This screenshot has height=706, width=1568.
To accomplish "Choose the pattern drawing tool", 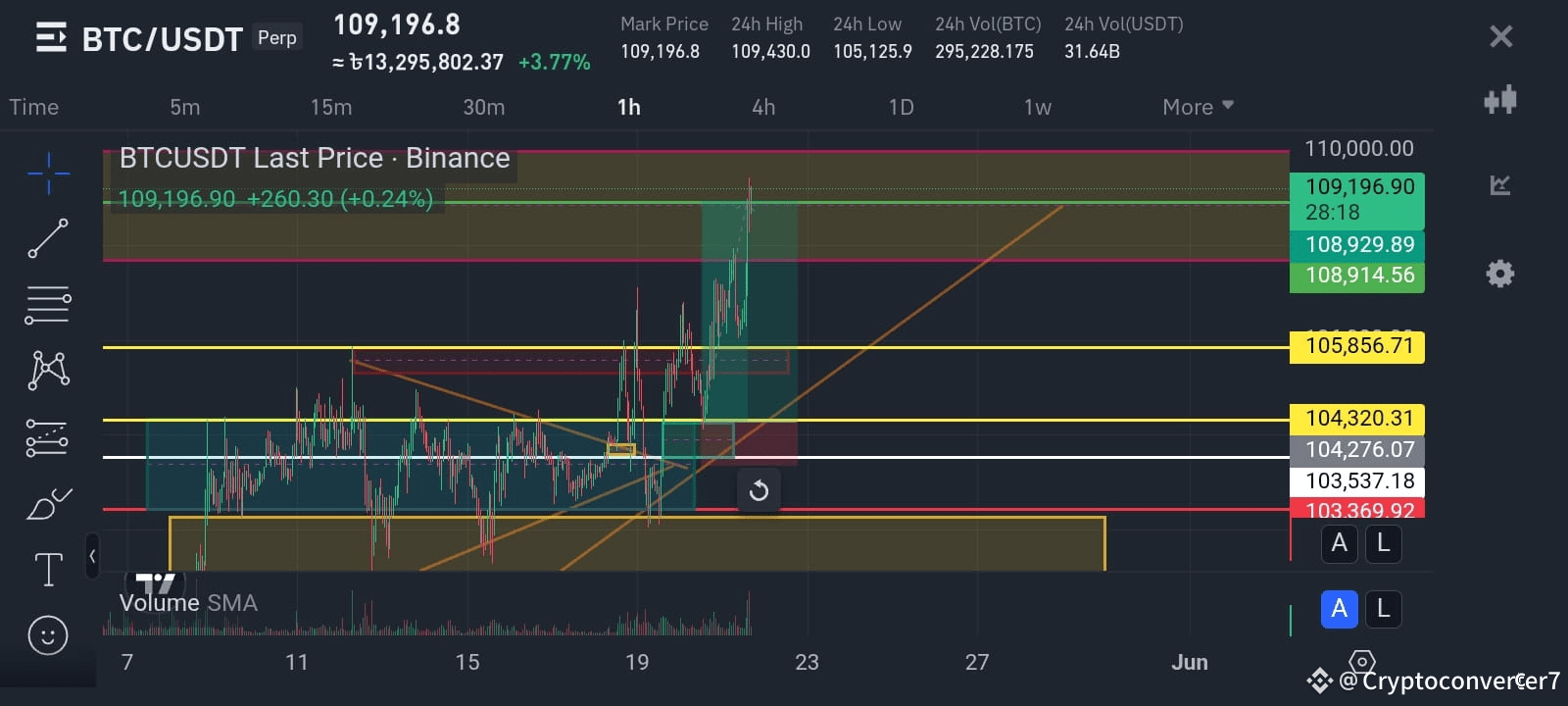I will [49, 370].
